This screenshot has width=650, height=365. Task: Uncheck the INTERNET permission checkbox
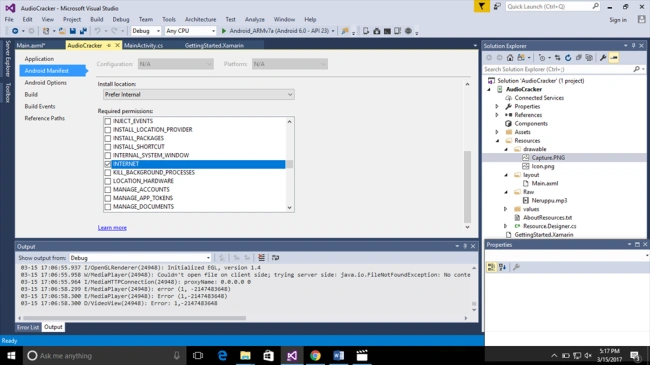[x=108, y=164]
